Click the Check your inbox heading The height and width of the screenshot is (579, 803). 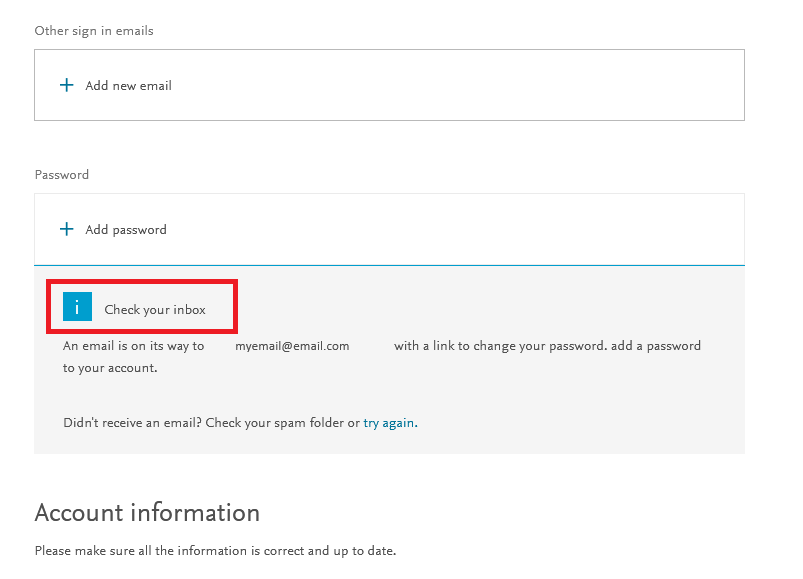[x=155, y=310]
